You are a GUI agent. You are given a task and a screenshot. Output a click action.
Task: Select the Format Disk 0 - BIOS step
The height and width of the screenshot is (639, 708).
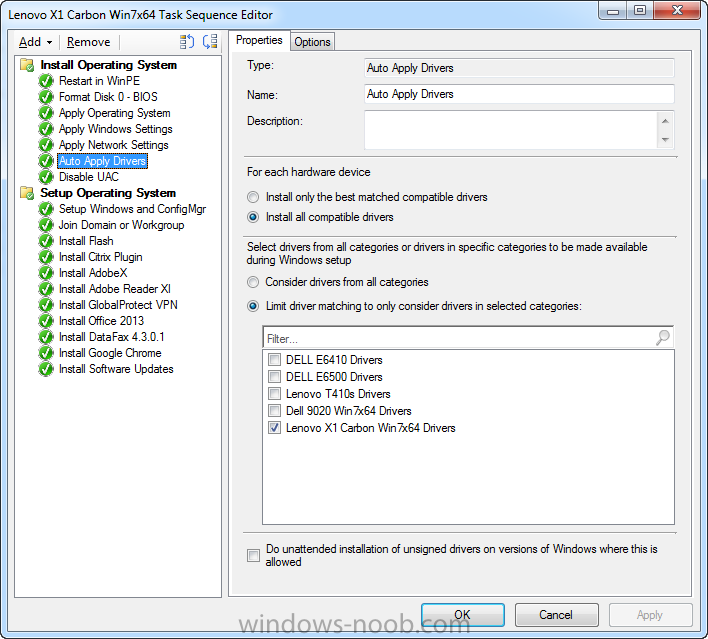108,97
